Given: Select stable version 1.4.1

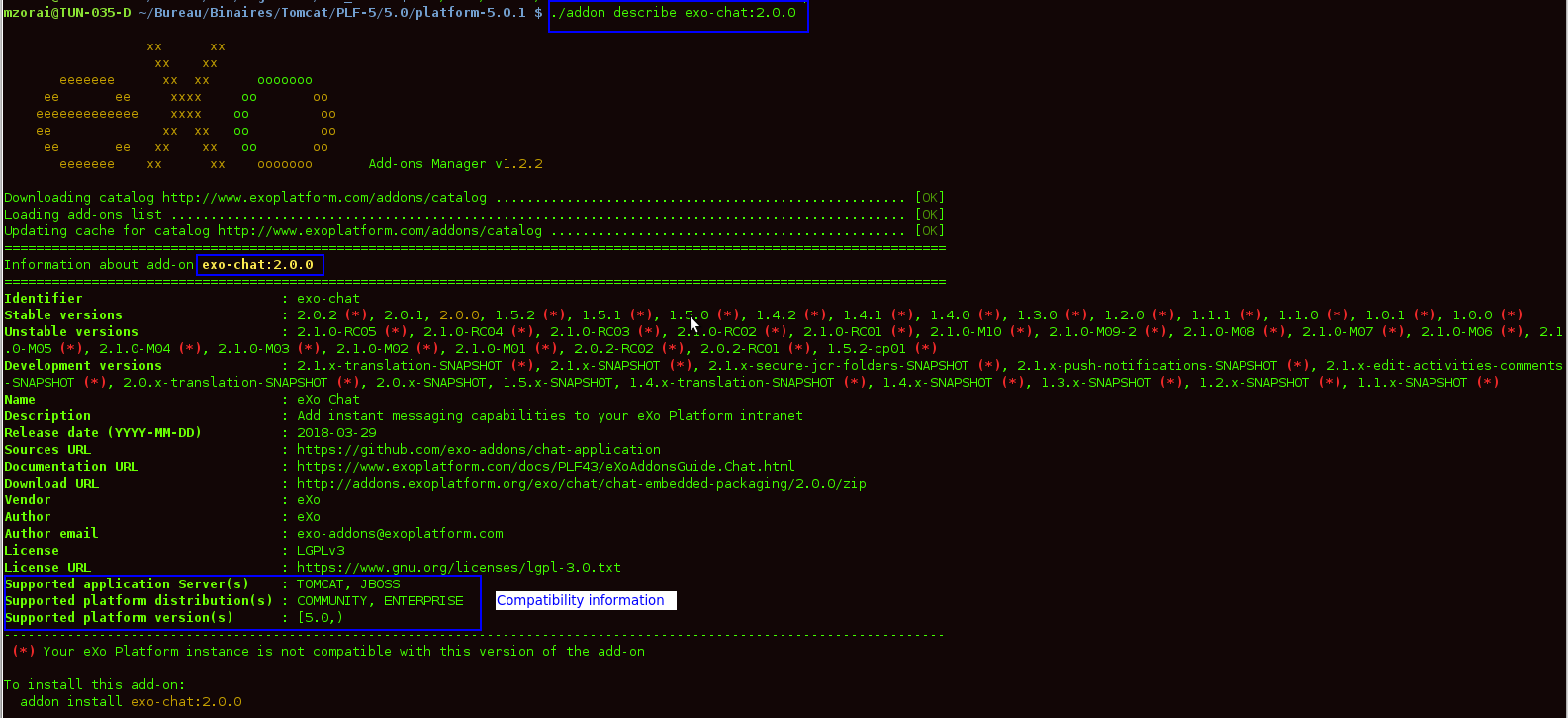Looking at the screenshot, I should point(863,314).
